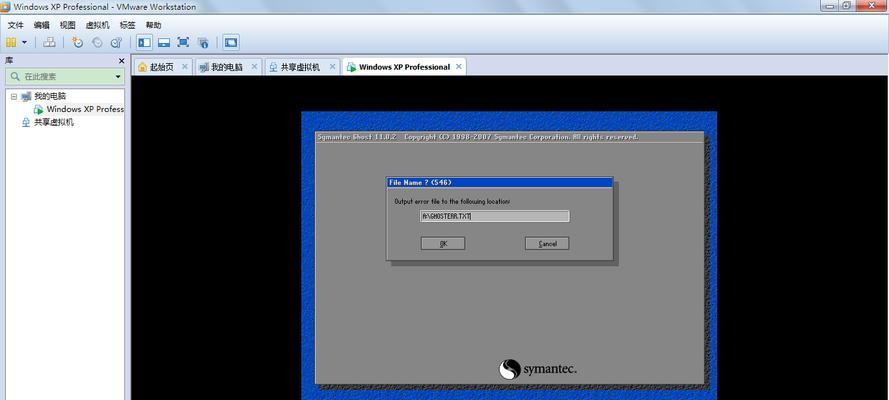
Task: Open the snapshot manager icon
Action: 116,42
